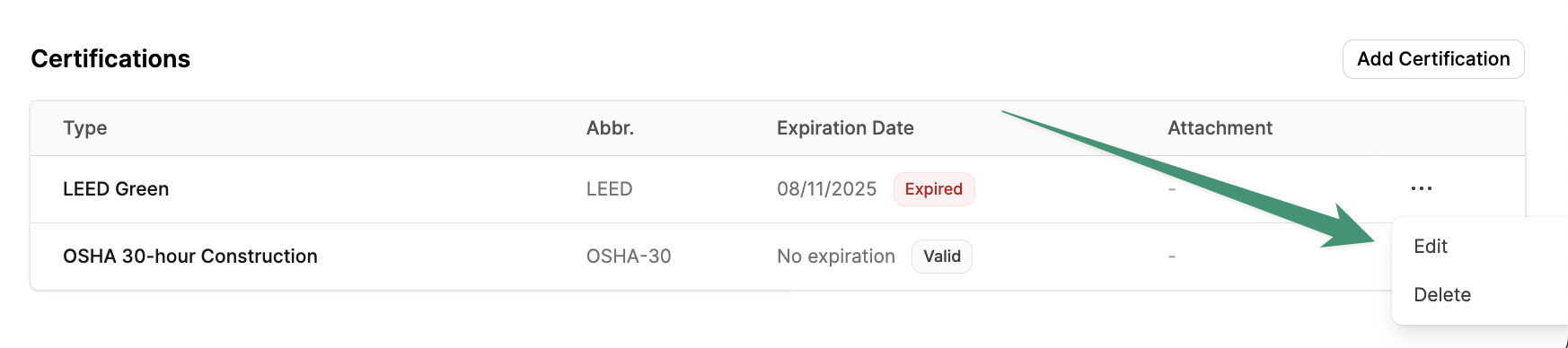This screenshot has height=348, width=1568.
Task: Click the LEED Green attachment dash
Action: tap(1172, 189)
